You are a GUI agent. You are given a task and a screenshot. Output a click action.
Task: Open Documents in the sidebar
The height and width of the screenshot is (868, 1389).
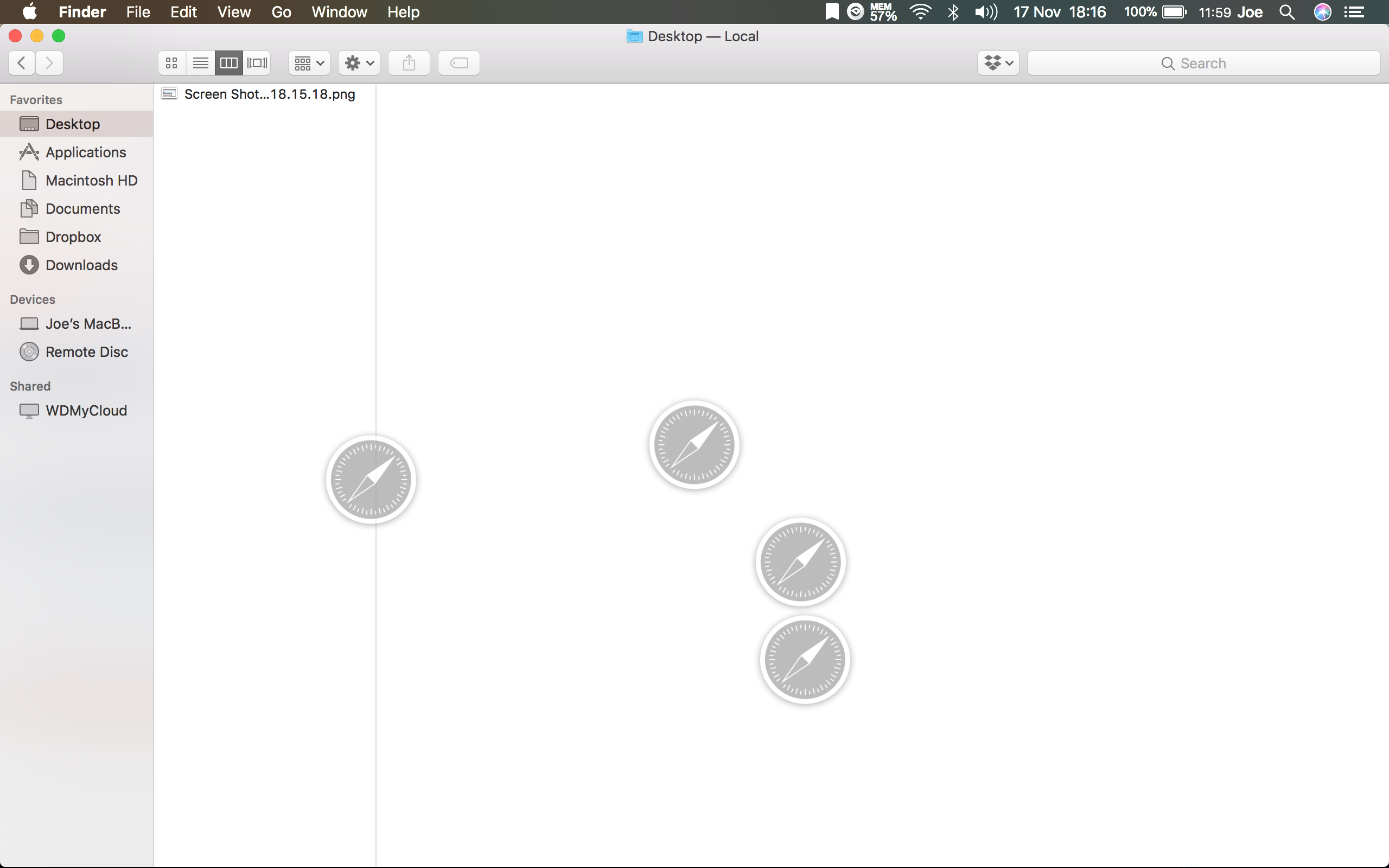point(77,208)
